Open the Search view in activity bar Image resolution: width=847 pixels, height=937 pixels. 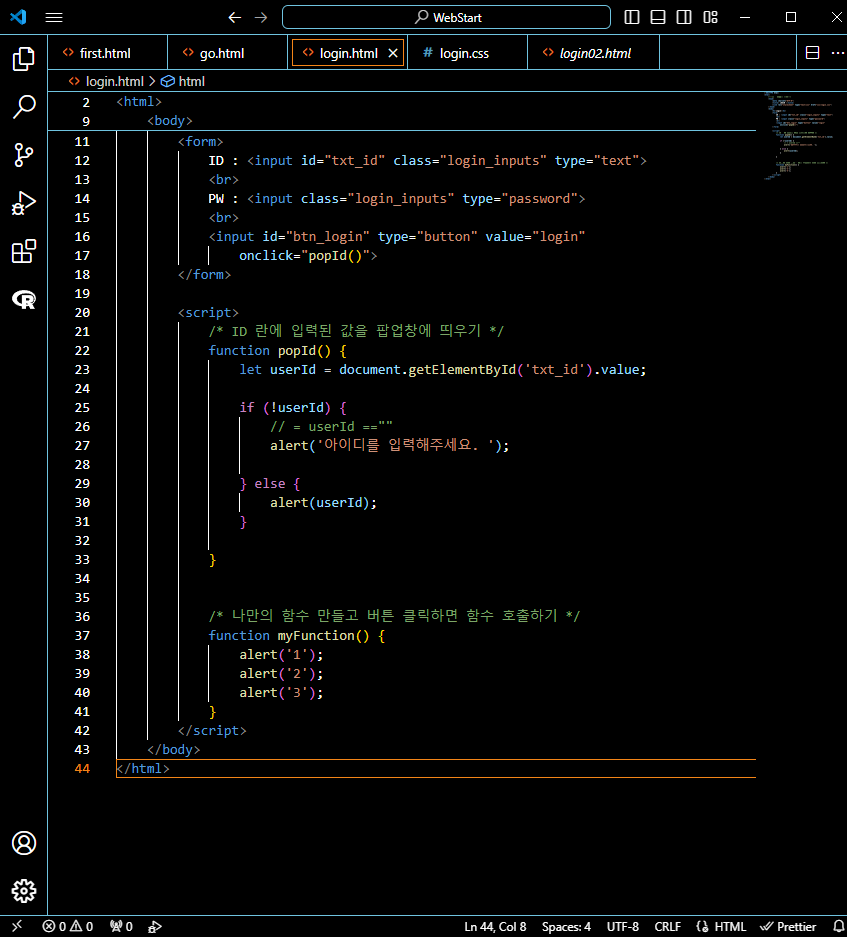point(24,107)
